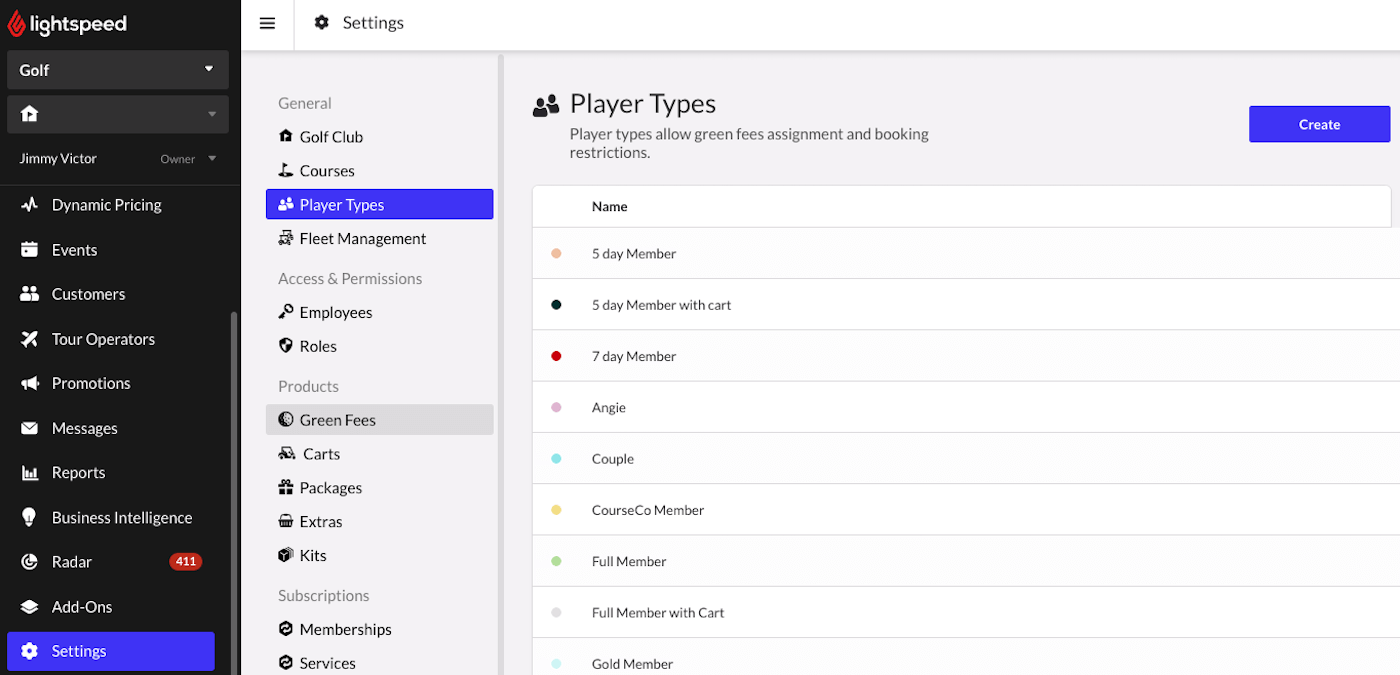
Task: Click the Name column header
Action: point(609,207)
